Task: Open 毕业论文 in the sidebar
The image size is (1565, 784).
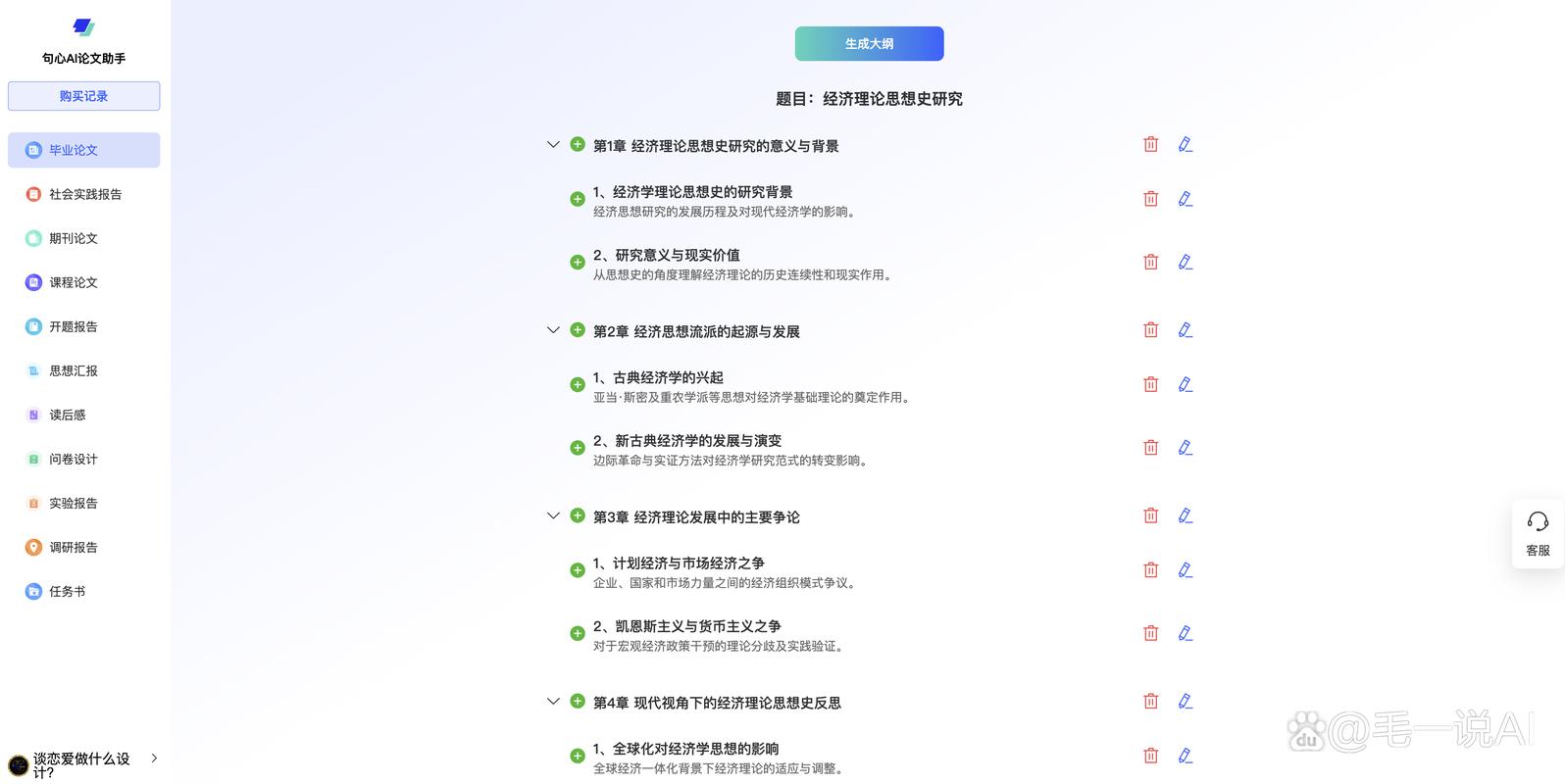Action: pos(83,150)
